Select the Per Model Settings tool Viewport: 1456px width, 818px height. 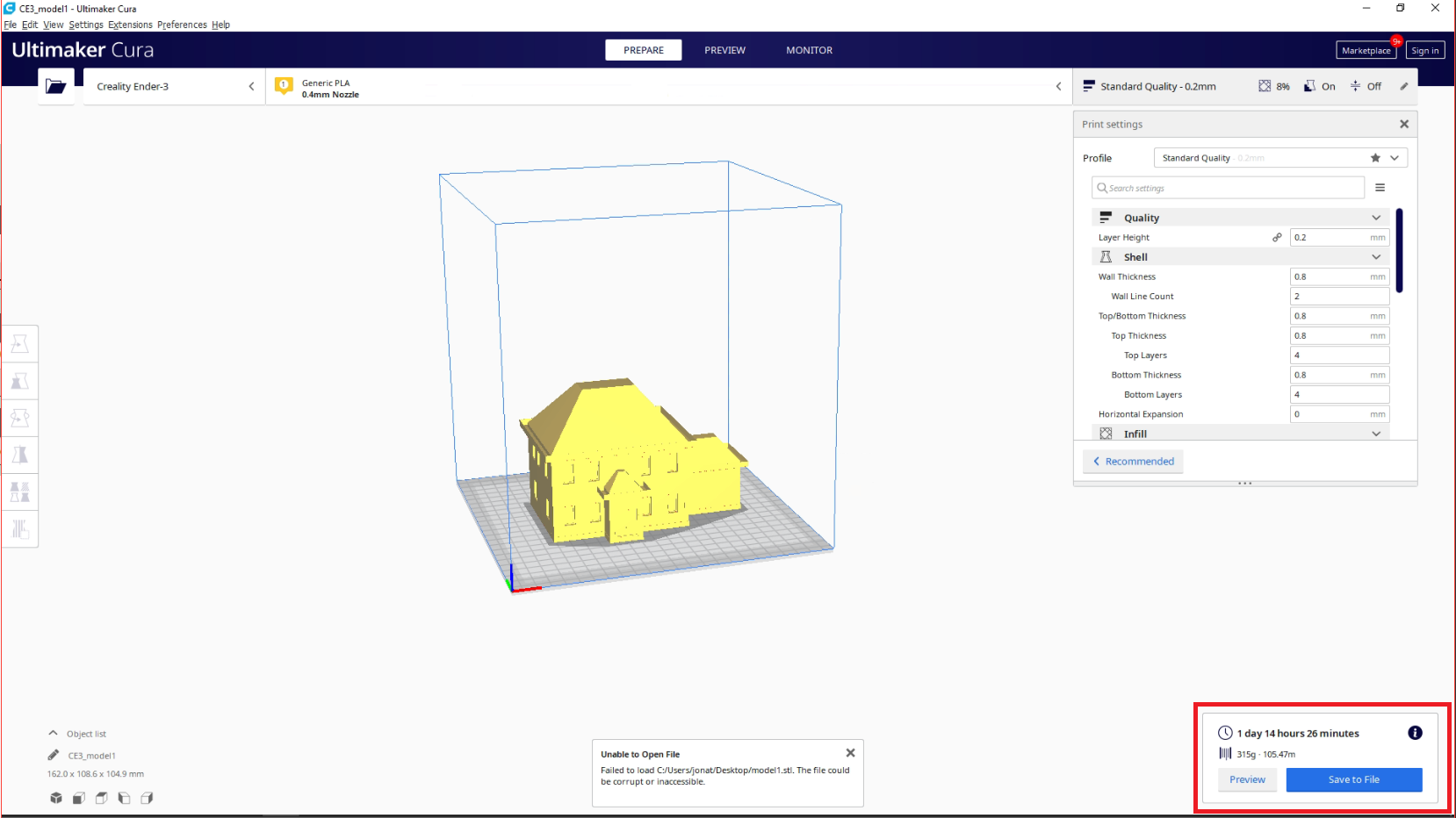click(19, 492)
